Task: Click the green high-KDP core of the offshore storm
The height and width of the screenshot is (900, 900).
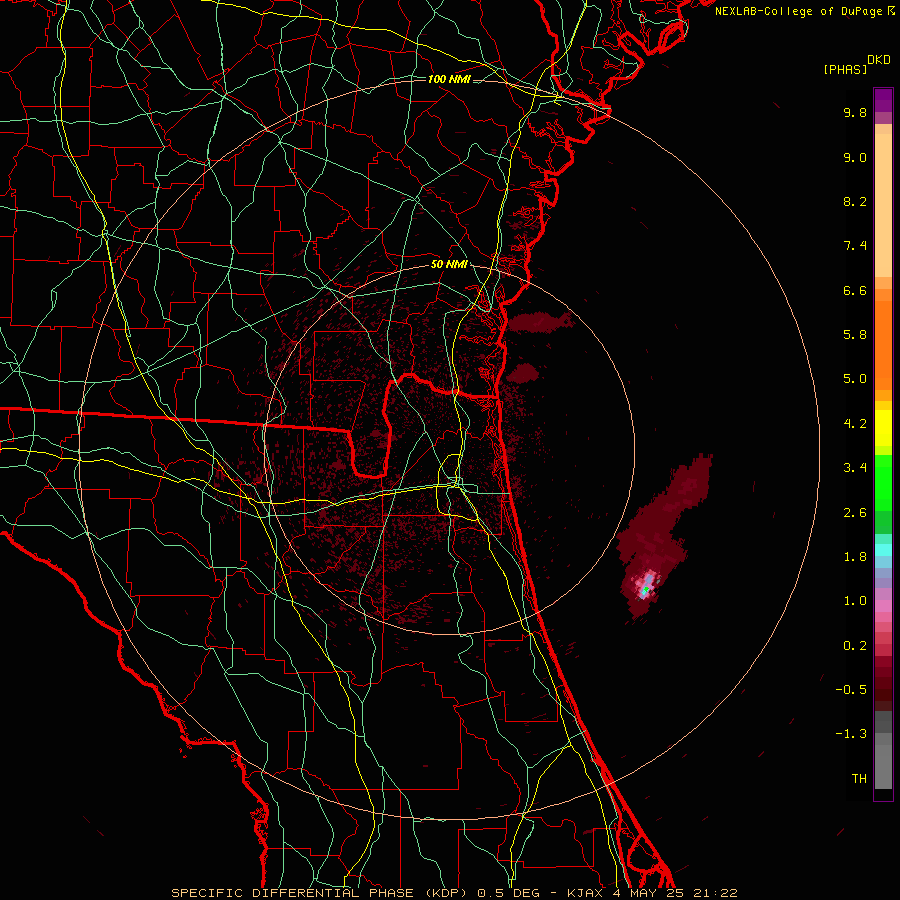Action: [645, 590]
